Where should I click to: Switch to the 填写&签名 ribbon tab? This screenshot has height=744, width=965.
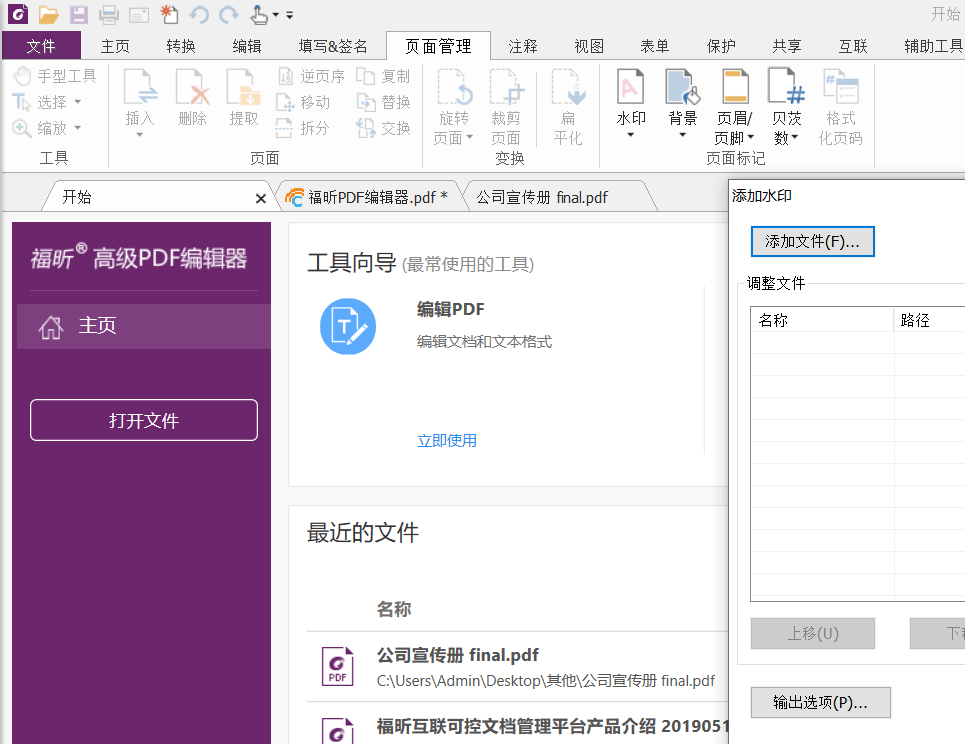[x=333, y=46]
